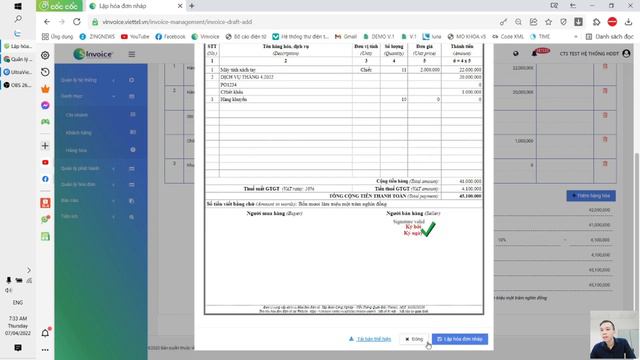Viewport: 640px width, 360px height.
Task: Click the Lập hóa đơn nháp button
Action: 460,339
